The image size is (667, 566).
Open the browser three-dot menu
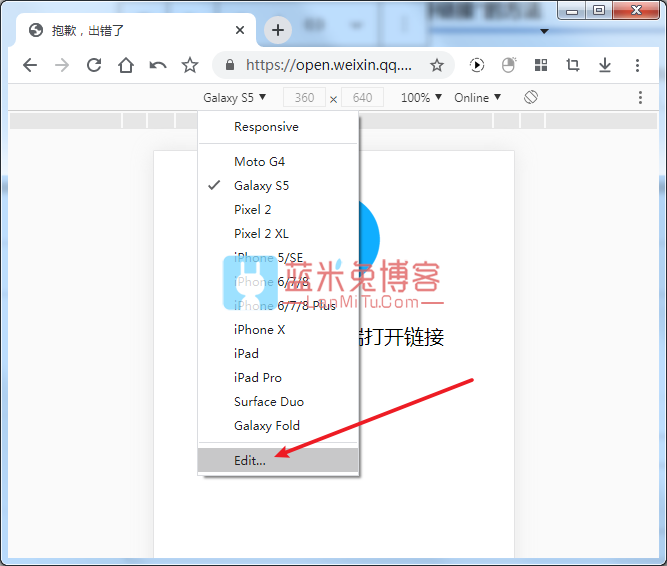pos(637,65)
